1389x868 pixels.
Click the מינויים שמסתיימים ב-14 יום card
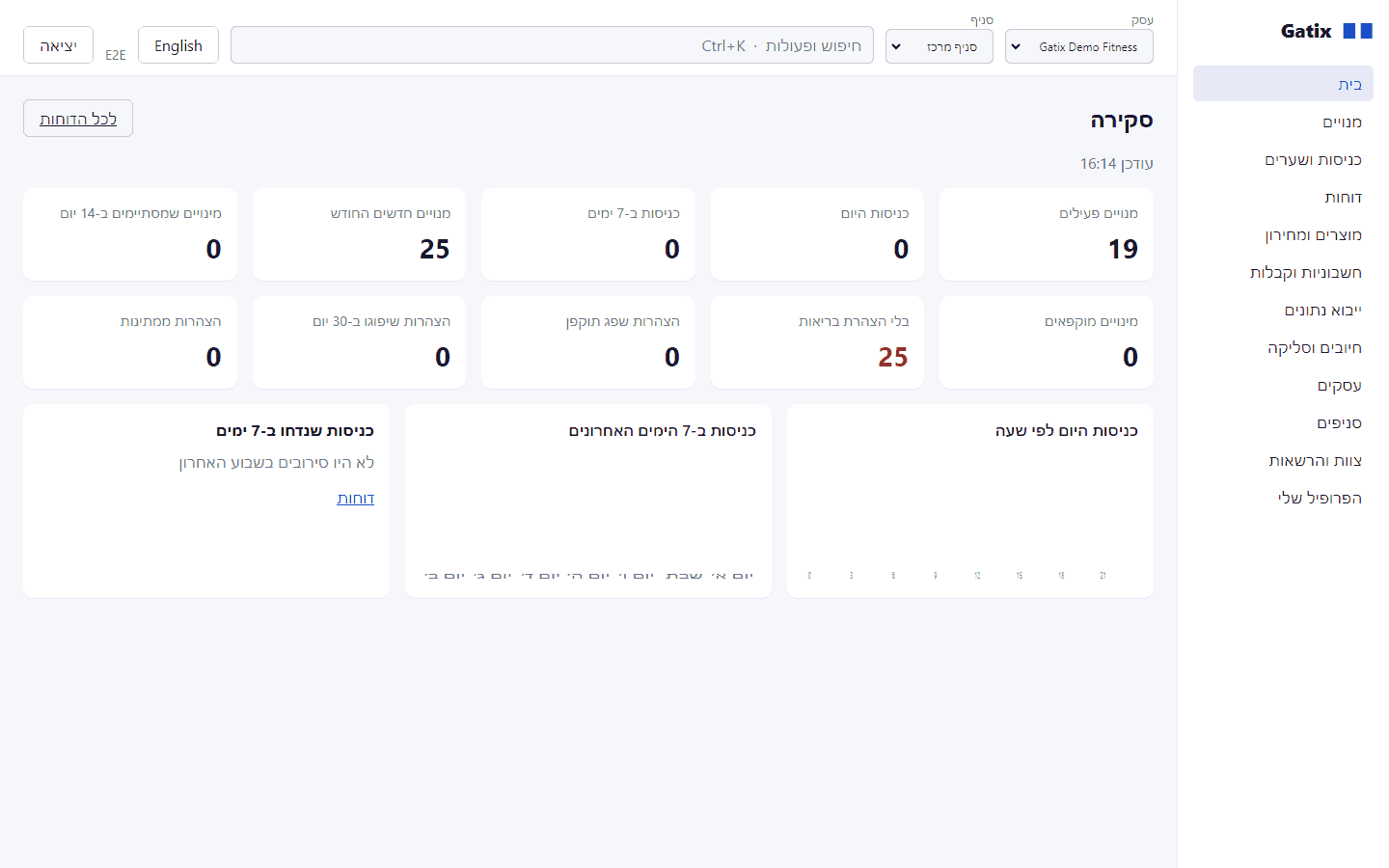130,234
